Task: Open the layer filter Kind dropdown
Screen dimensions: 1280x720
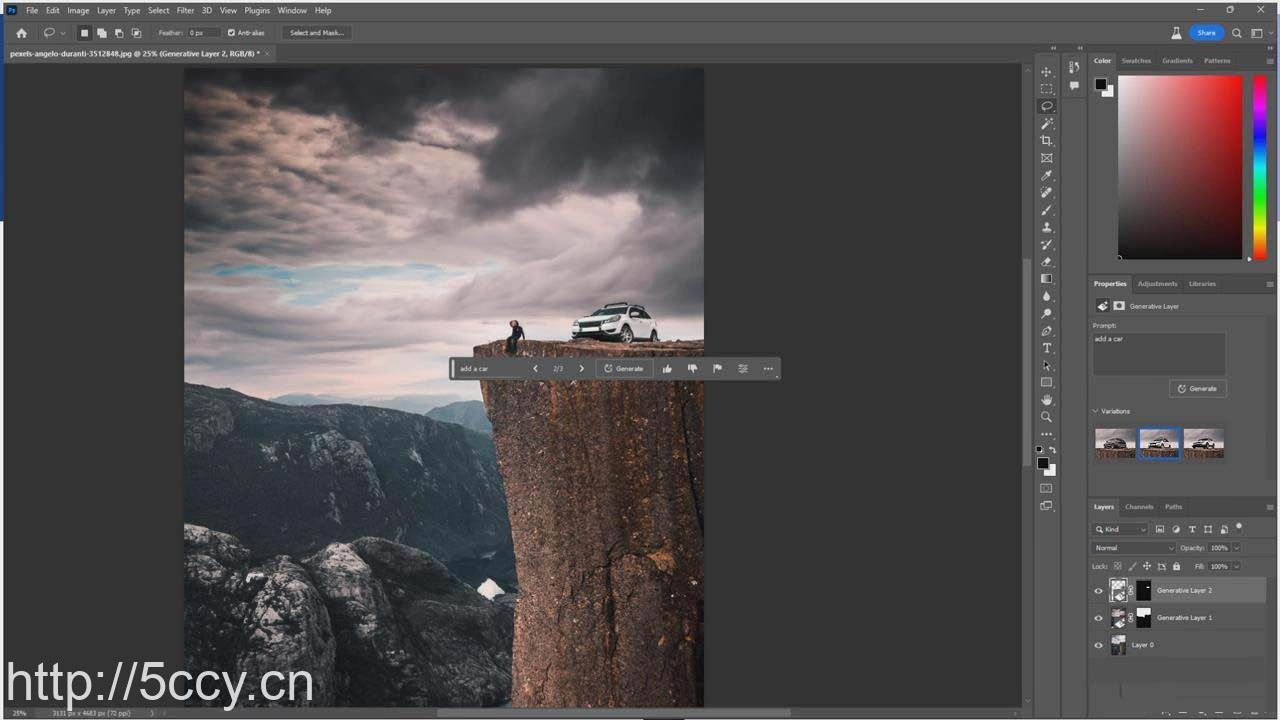Action: pos(1121,529)
